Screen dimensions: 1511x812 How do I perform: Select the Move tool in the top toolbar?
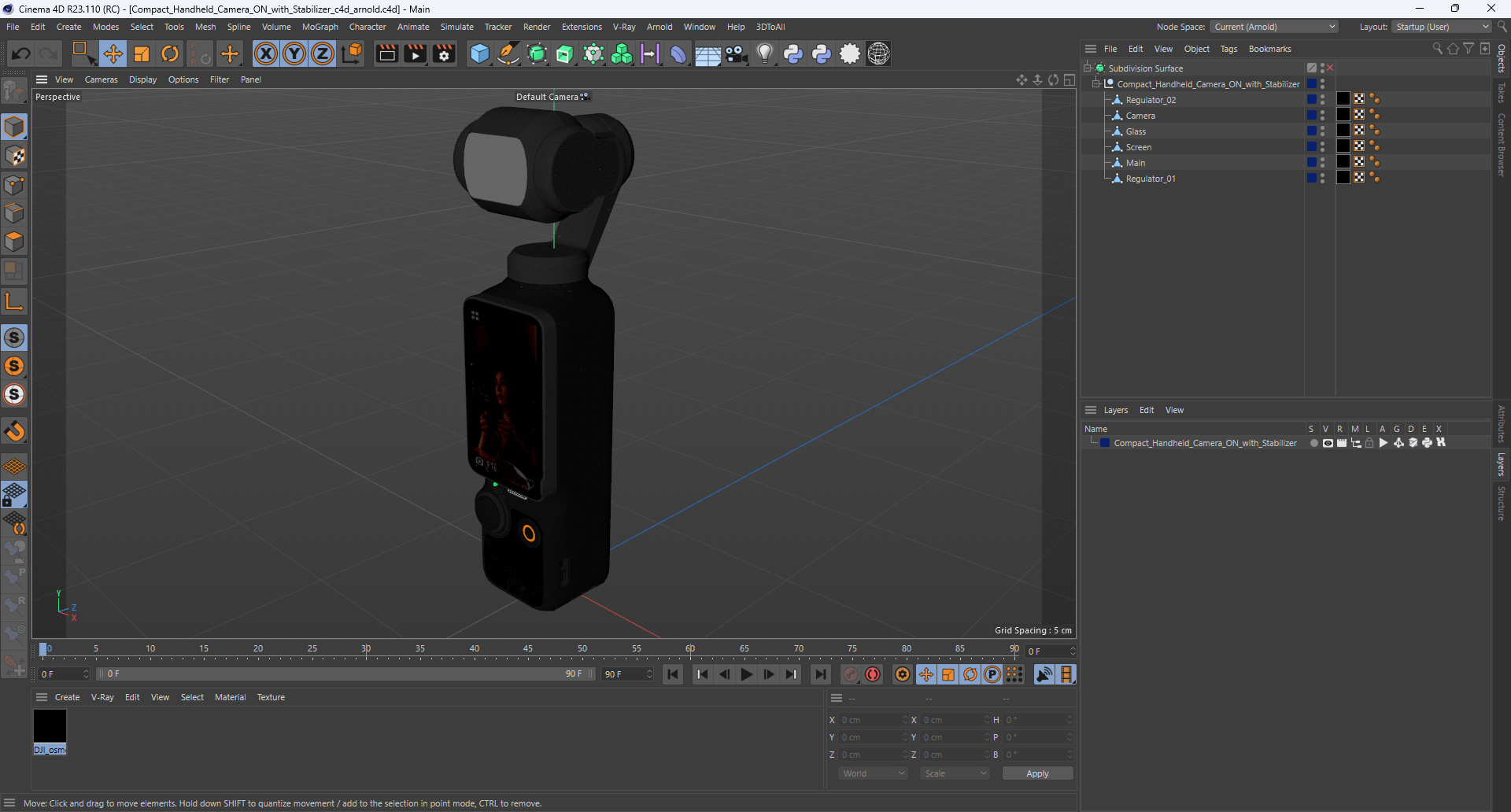point(113,54)
